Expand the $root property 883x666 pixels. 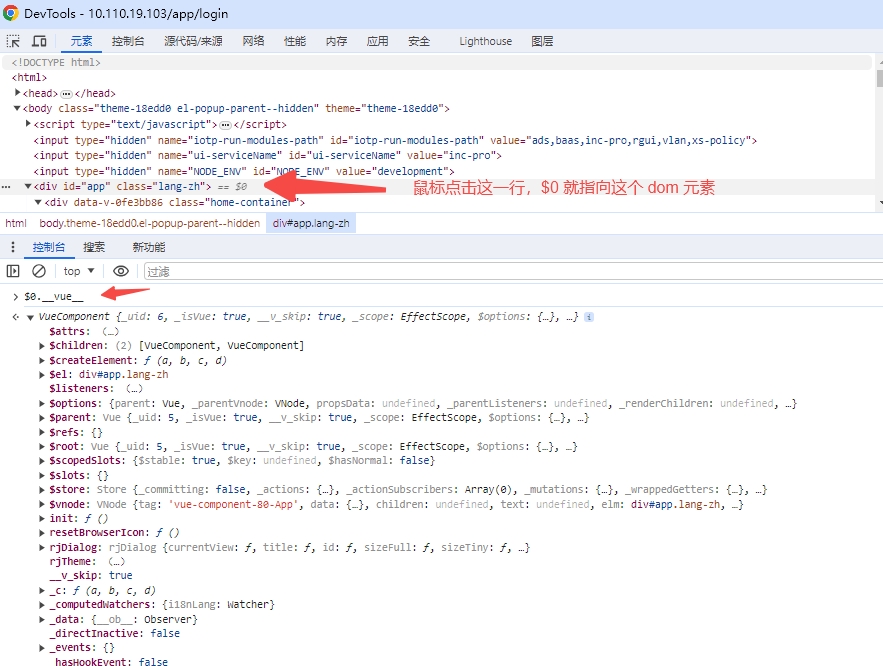click(42, 446)
